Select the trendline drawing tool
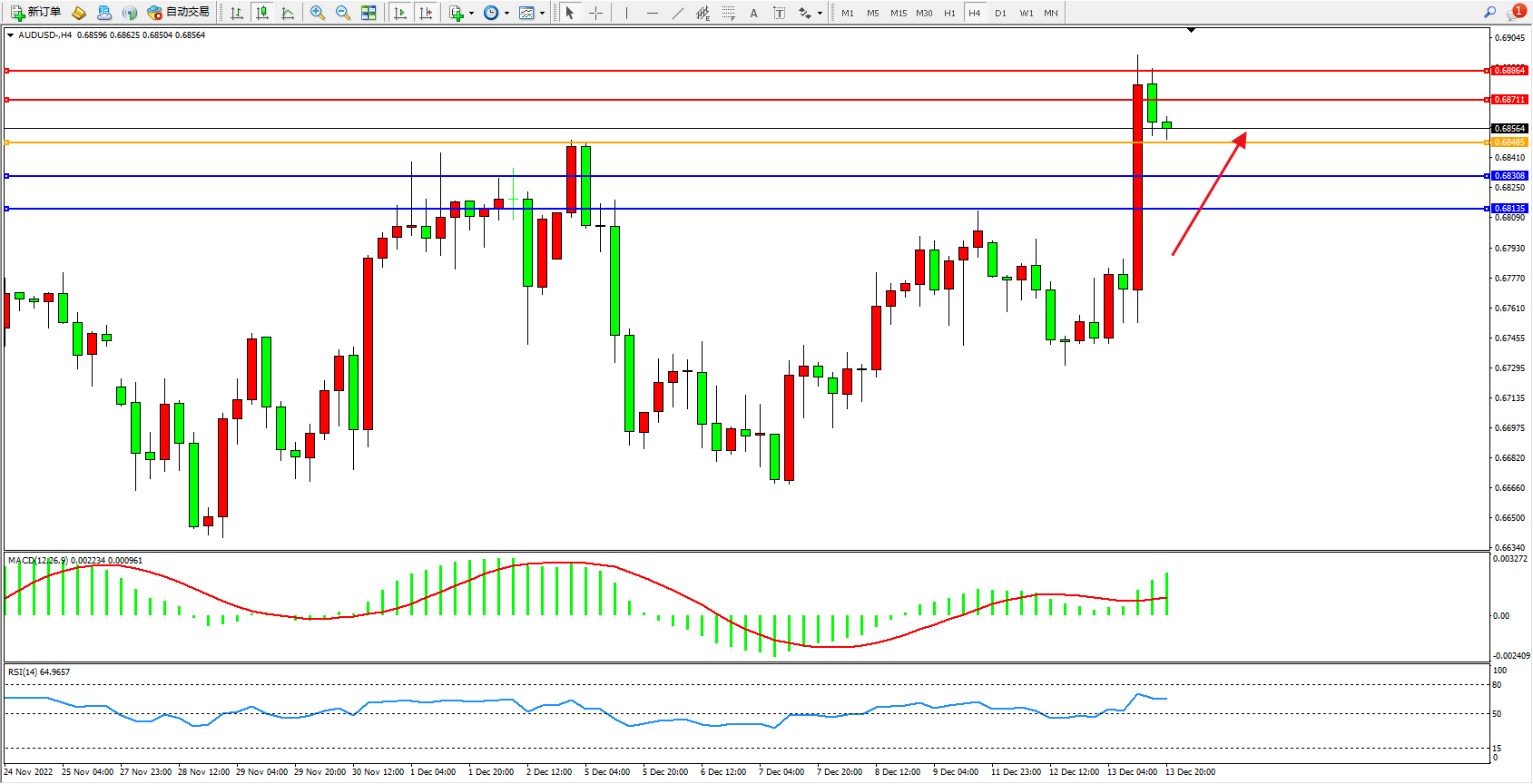Screen dimensions: 1533x784 [678, 13]
